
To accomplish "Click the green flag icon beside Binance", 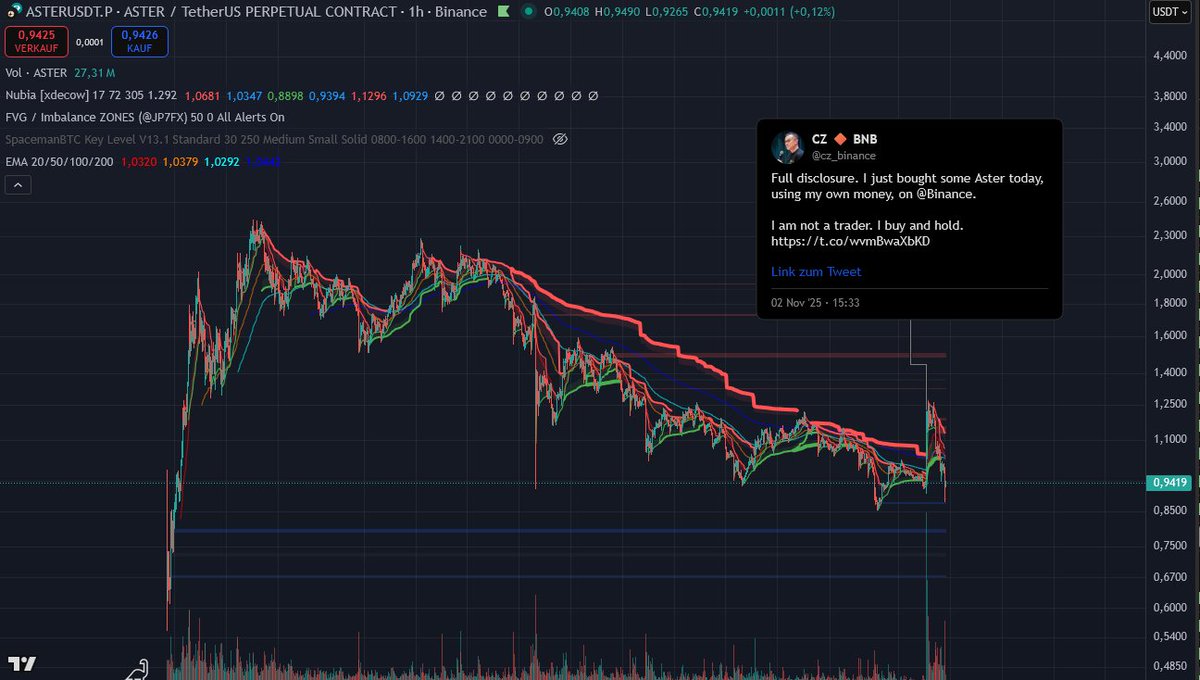I will tap(502, 12).
